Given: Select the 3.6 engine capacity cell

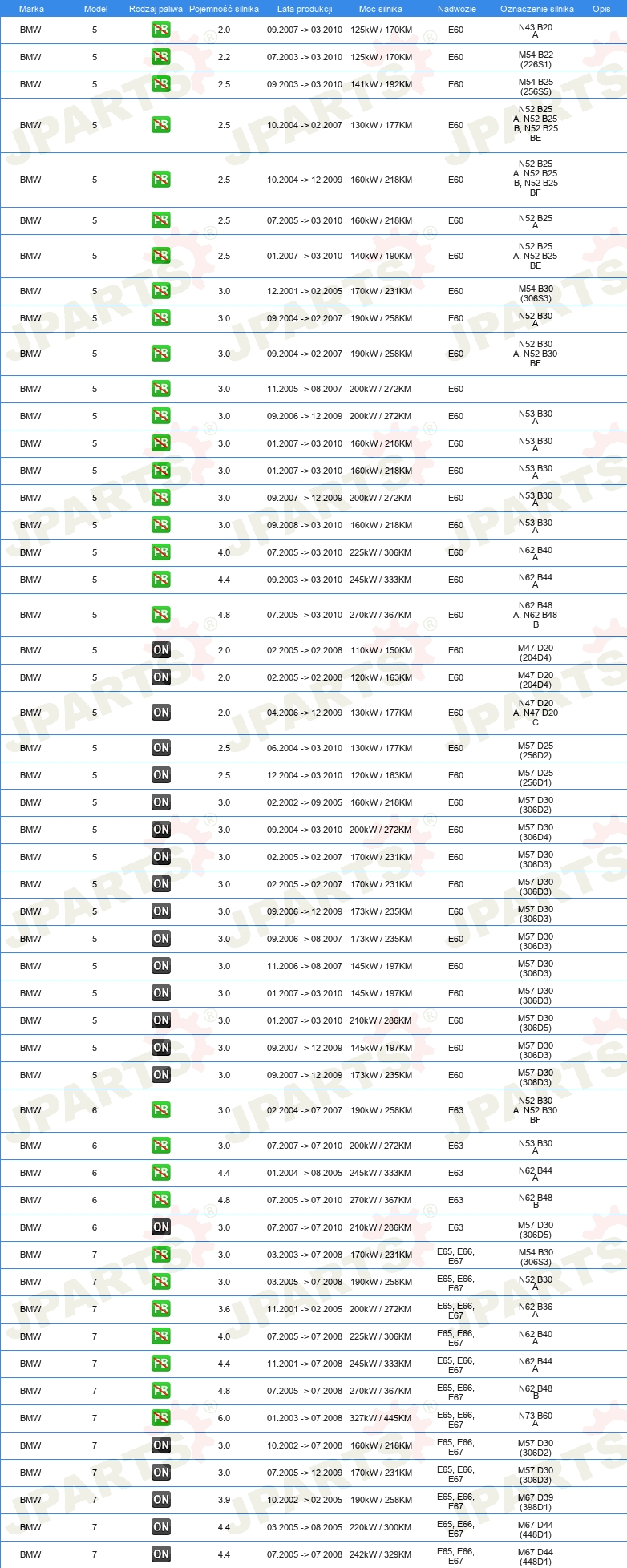Looking at the screenshot, I should tap(224, 1309).
